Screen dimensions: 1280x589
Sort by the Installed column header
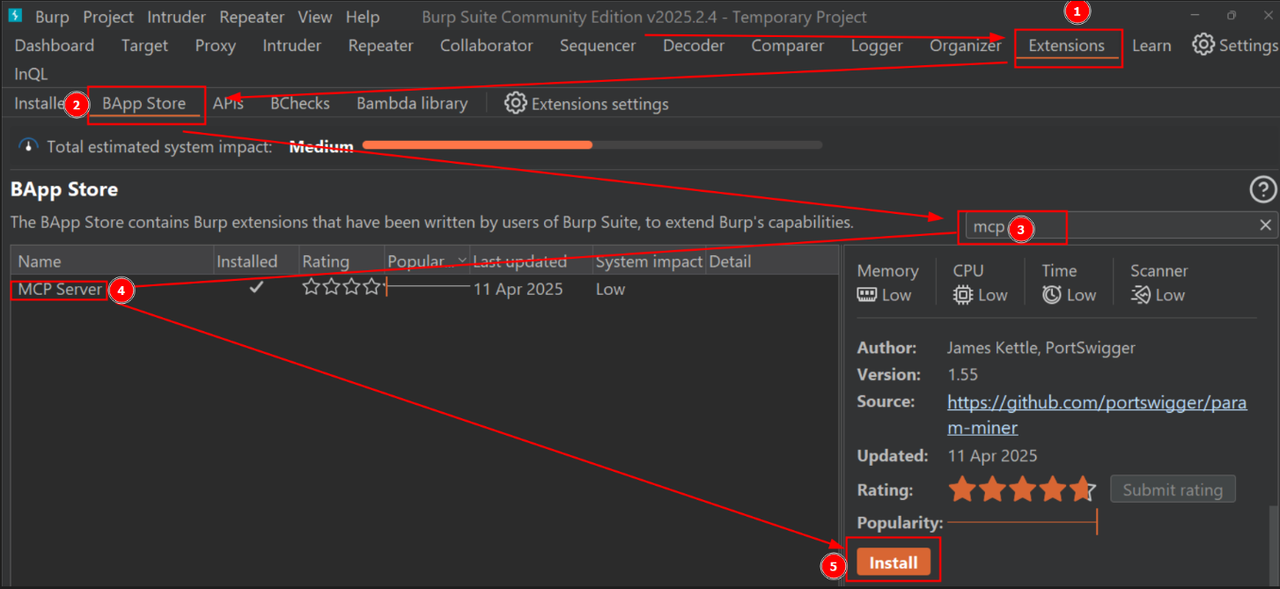(255, 261)
